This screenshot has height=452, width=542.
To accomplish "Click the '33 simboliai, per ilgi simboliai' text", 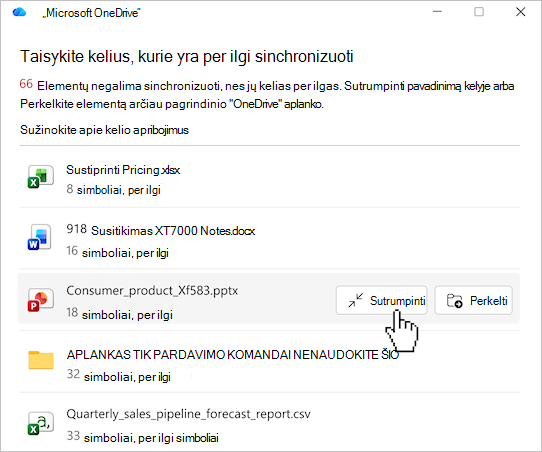I will pyautogui.click(x=142, y=437).
